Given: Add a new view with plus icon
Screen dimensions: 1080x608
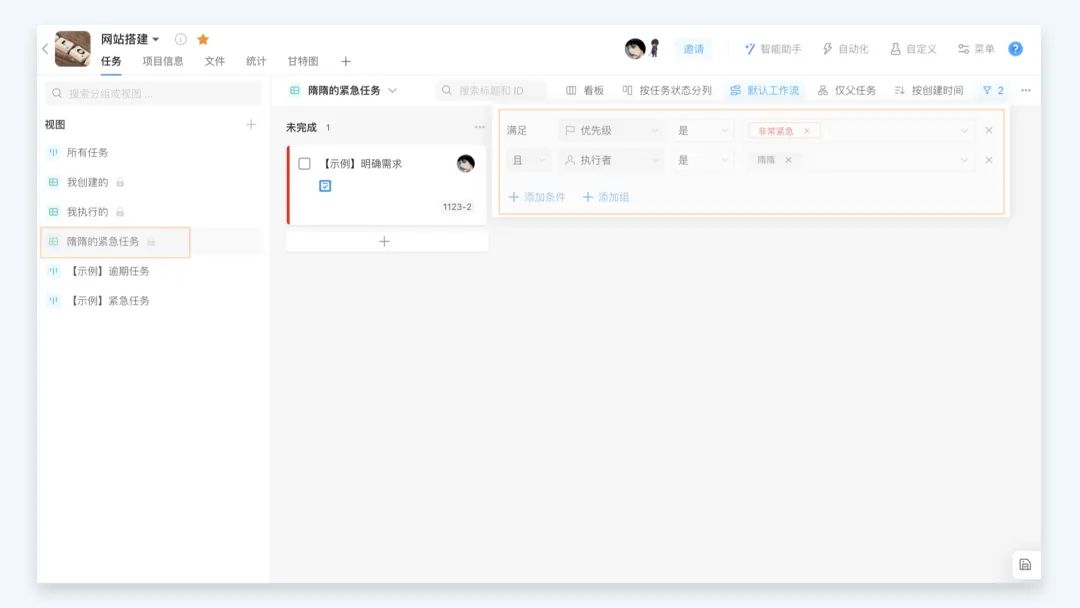Looking at the screenshot, I should [x=251, y=125].
